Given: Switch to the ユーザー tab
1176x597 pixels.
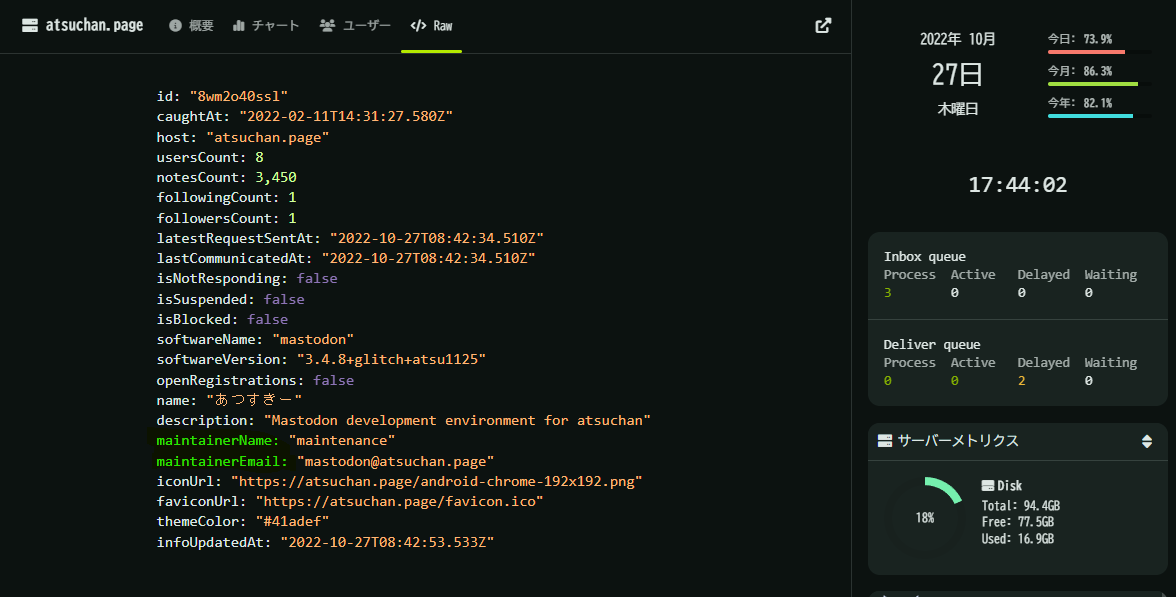Looking at the screenshot, I should pos(355,26).
